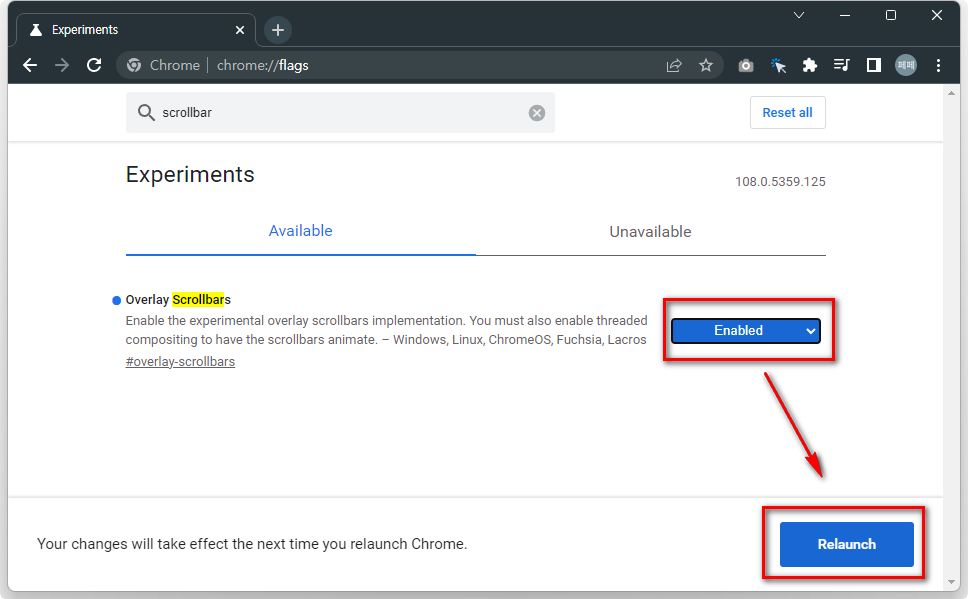
Task: Click the relaunch notice message text
Action: pos(252,544)
